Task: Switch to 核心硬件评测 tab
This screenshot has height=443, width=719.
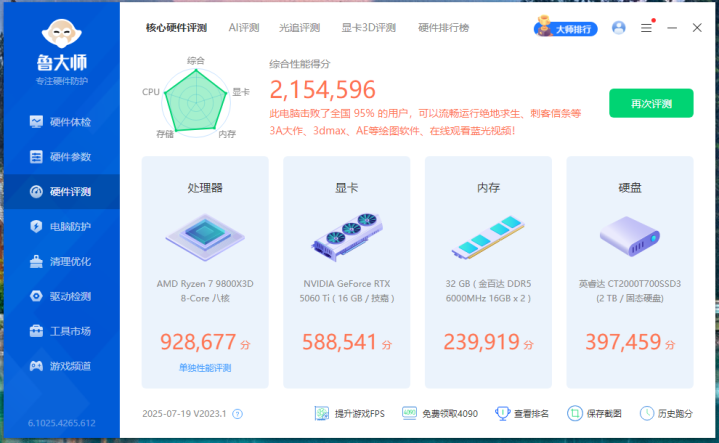Action: (177, 28)
